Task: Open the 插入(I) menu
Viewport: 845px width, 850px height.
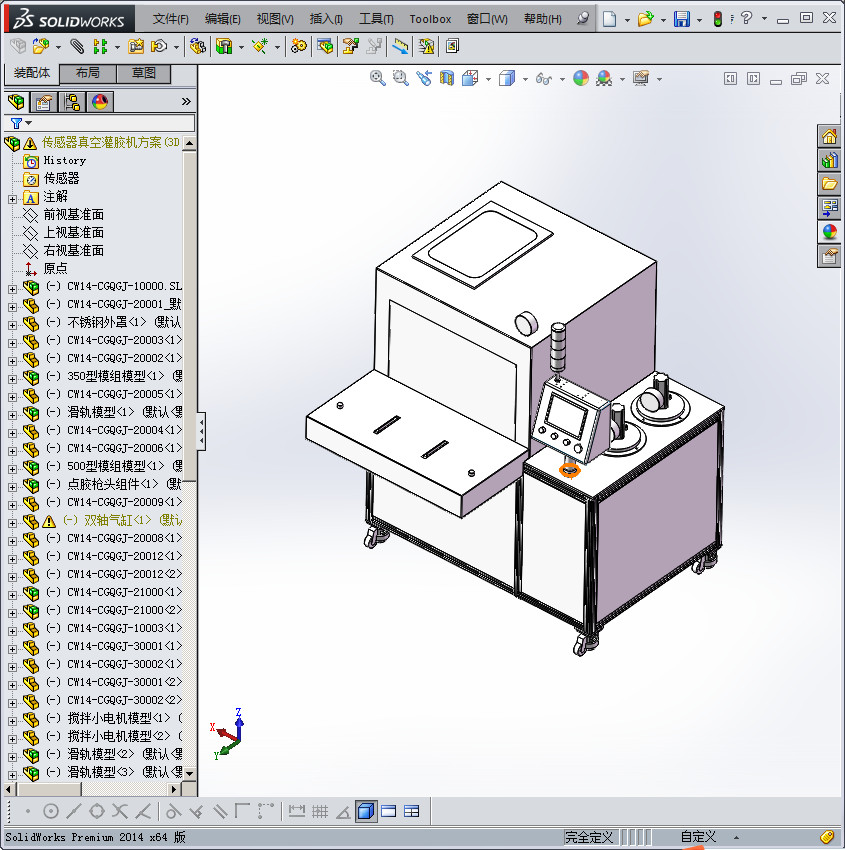Action: point(326,19)
